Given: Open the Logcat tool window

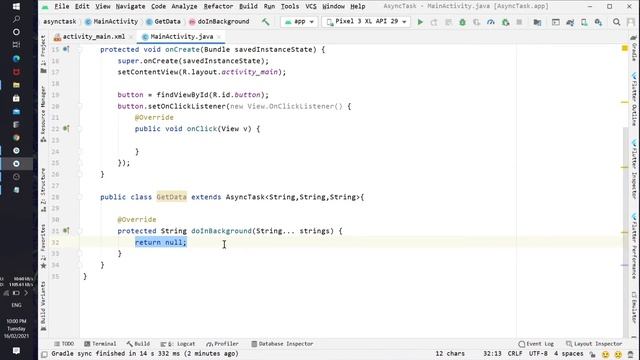Looking at the screenshot, I should tap(178, 344).
